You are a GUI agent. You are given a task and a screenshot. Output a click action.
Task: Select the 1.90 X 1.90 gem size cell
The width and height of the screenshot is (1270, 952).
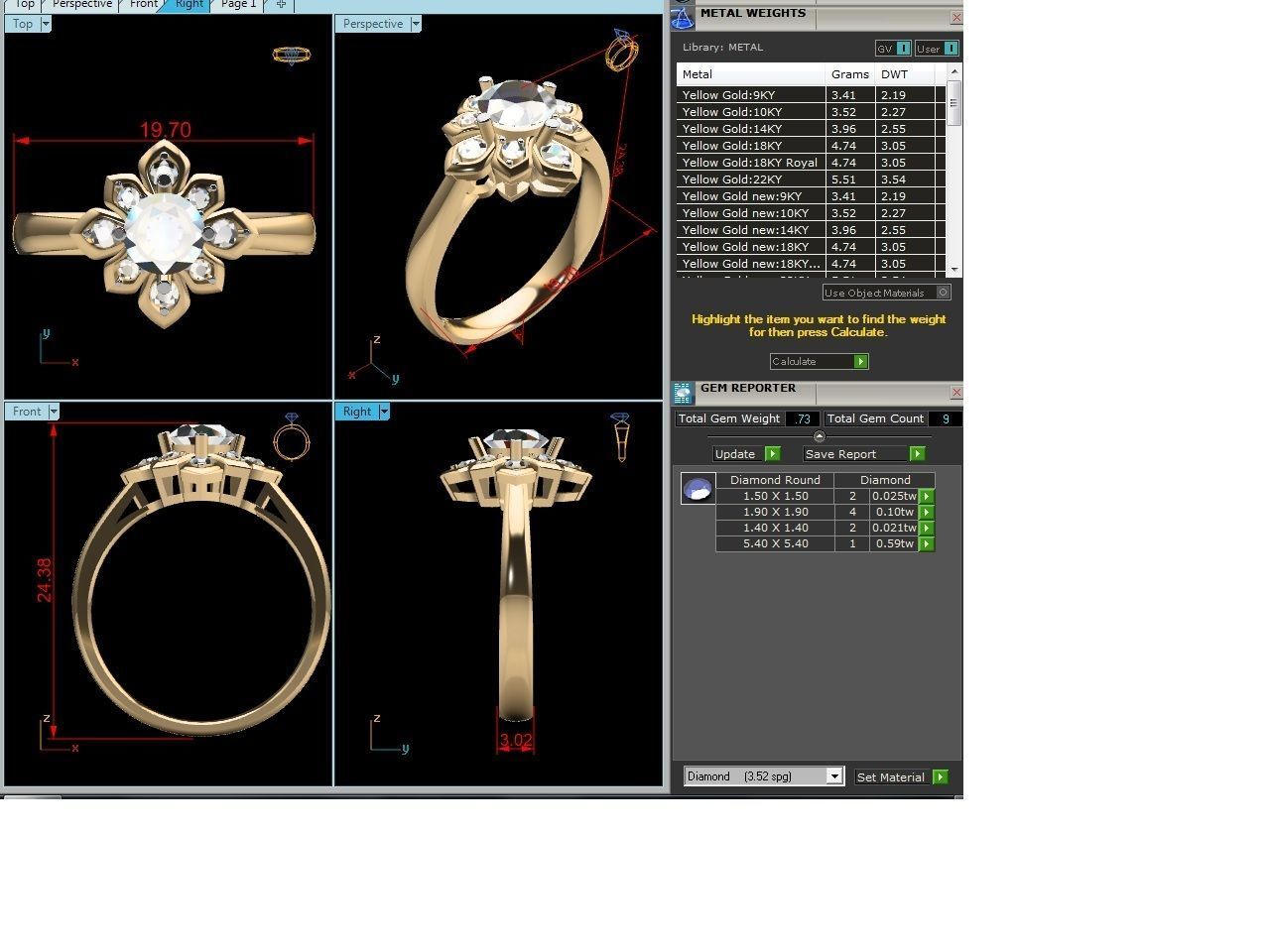coord(775,512)
